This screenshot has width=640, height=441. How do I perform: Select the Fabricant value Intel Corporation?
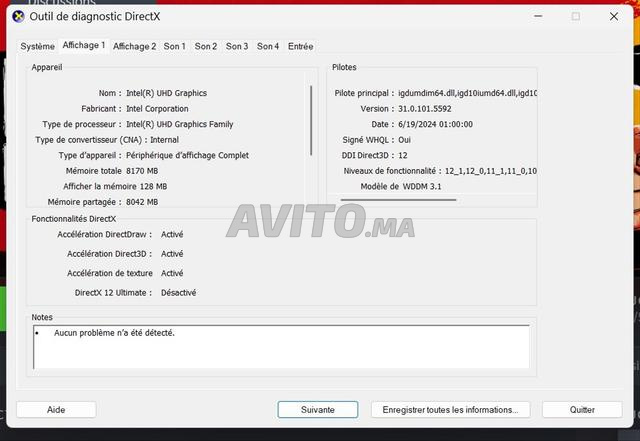pyautogui.click(x=157, y=109)
